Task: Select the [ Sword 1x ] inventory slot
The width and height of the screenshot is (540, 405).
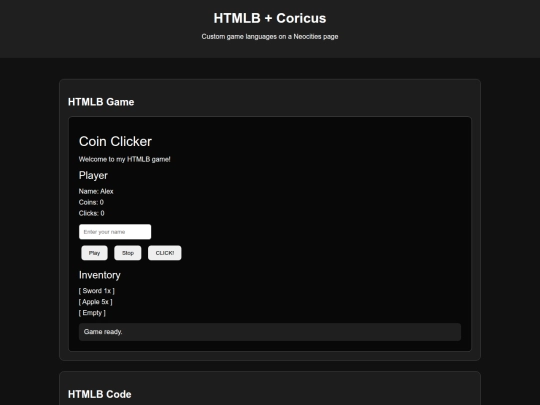Action: [x=96, y=291]
